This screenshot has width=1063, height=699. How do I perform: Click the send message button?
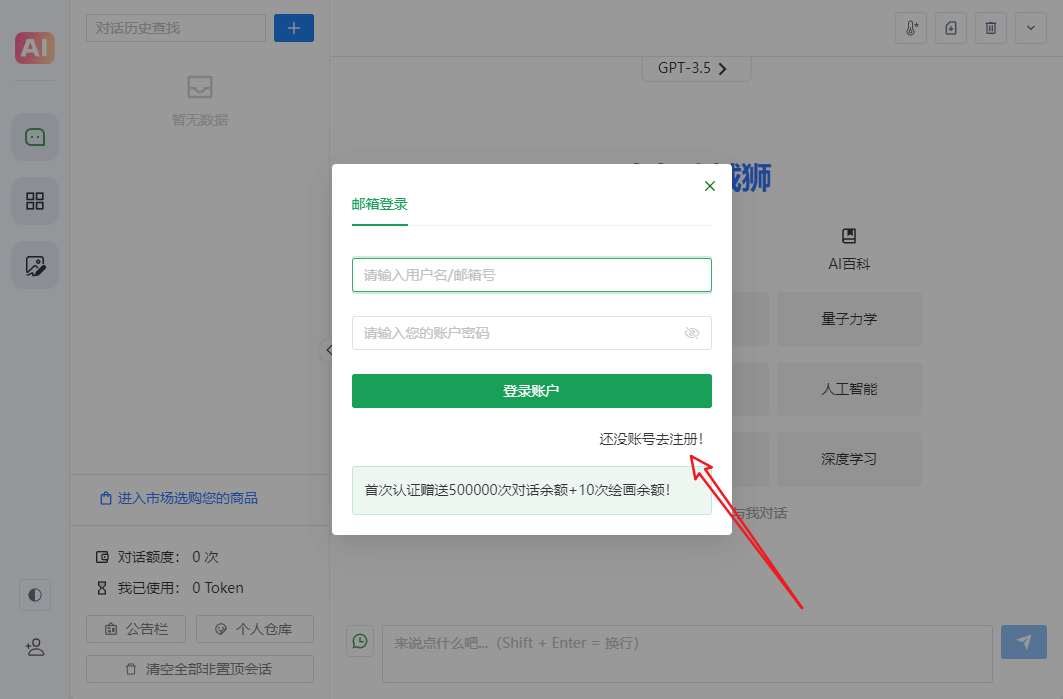(1023, 641)
